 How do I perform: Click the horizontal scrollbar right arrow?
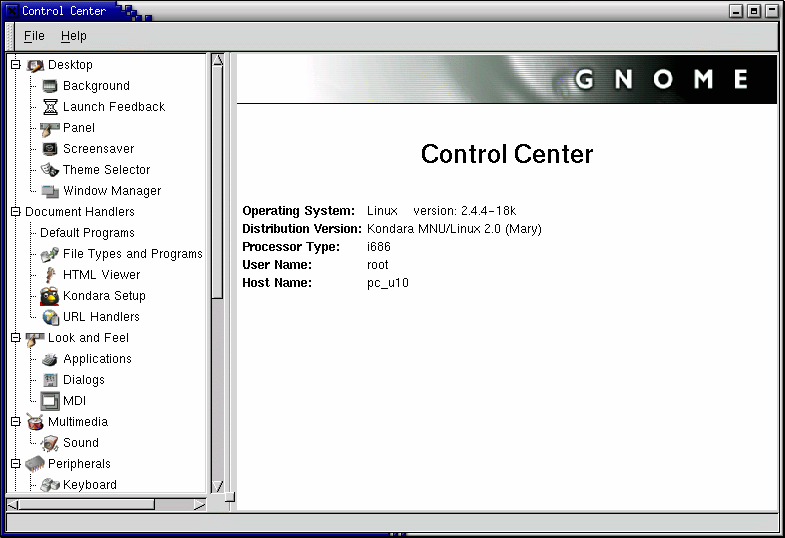199,504
